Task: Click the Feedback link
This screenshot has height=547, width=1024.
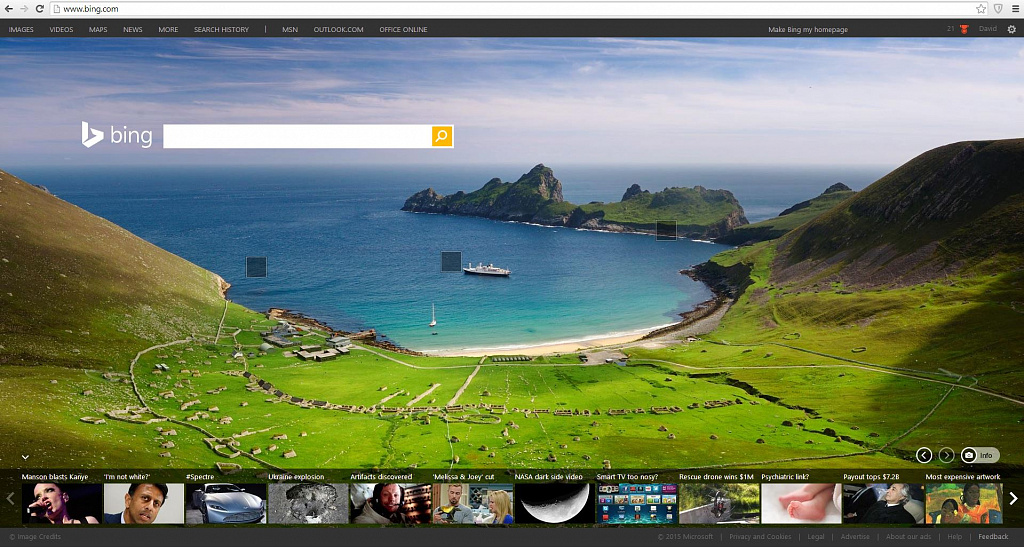Action: coord(993,537)
